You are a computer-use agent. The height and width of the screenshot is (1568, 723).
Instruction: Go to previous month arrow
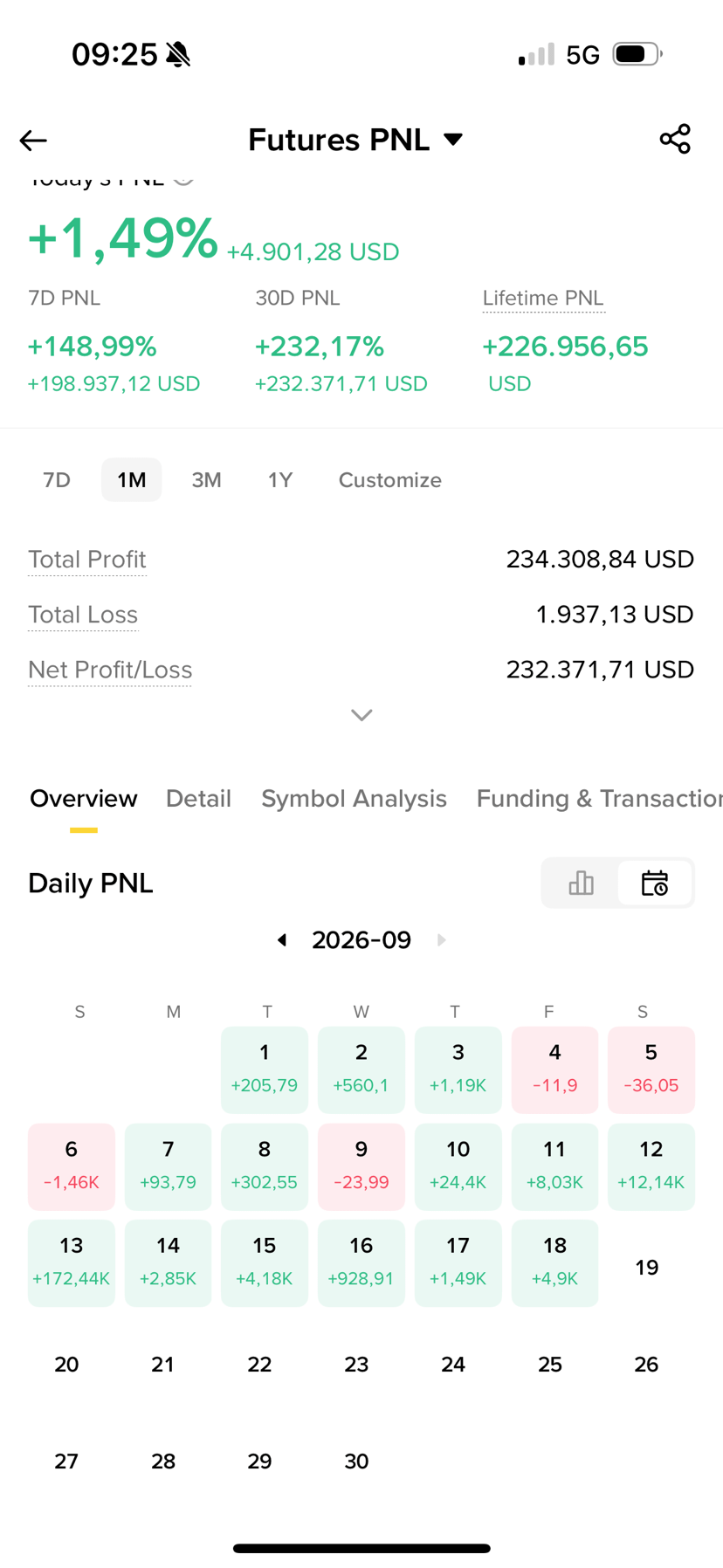pos(282,939)
